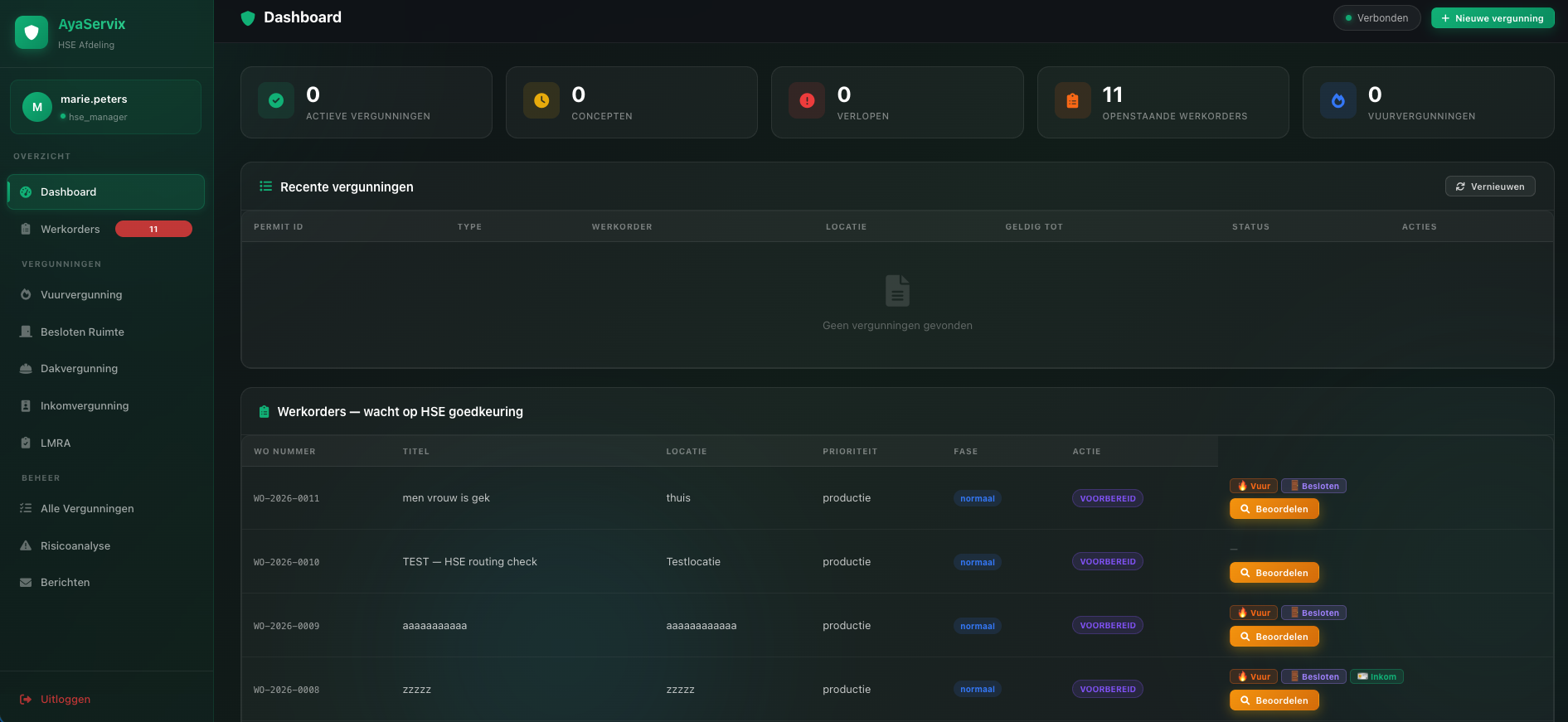Open Alle Vergunningen
The width and height of the screenshot is (1568, 722).
[105, 509]
